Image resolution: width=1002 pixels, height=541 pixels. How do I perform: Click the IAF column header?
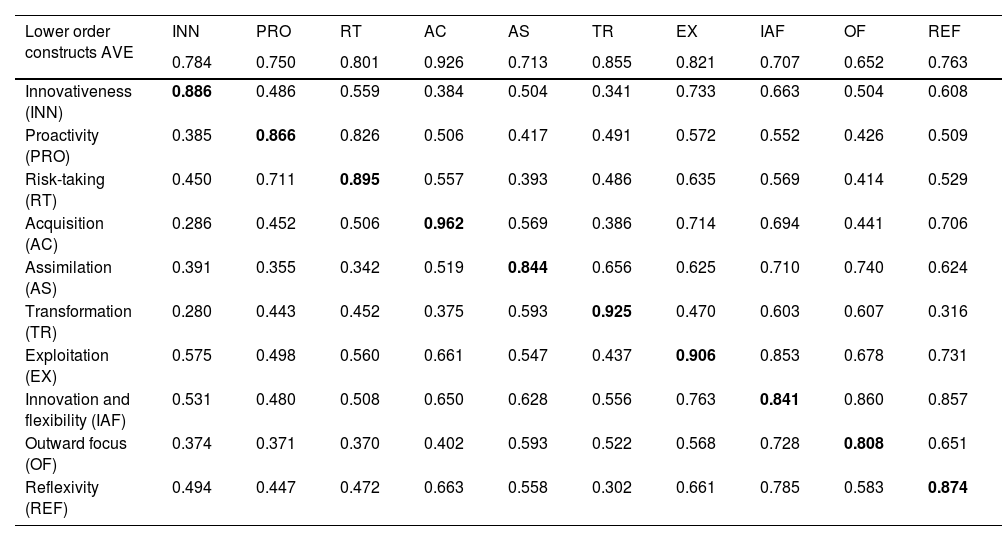(x=772, y=31)
